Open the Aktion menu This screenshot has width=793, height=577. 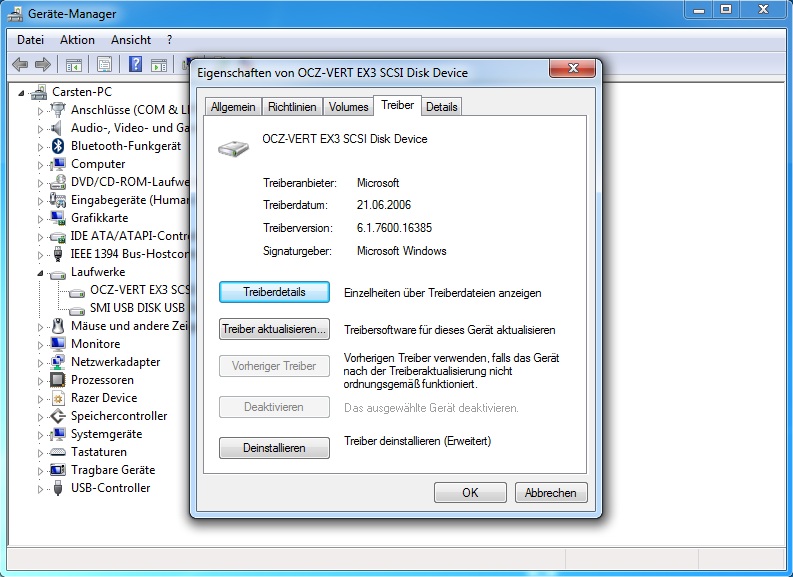click(77, 40)
